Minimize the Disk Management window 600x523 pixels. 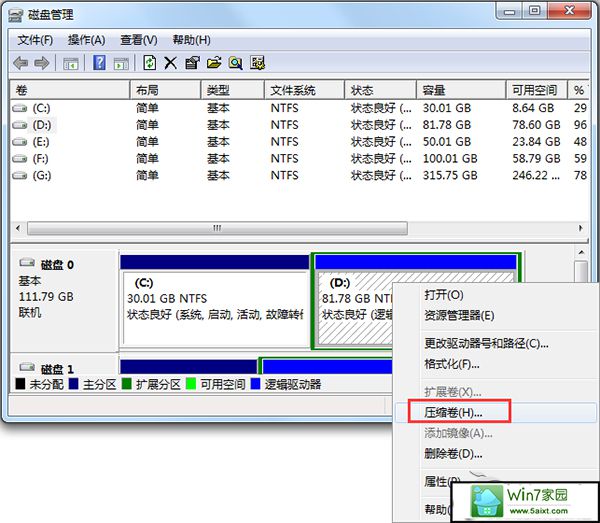coord(509,11)
